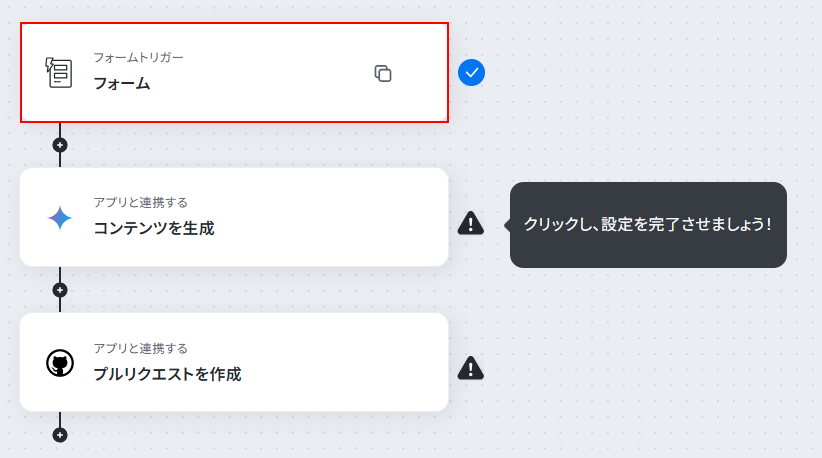Open the プルリクエストを作成 step card
Image resolution: width=822 pixels, height=458 pixels.
pyautogui.click(x=234, y=362)
